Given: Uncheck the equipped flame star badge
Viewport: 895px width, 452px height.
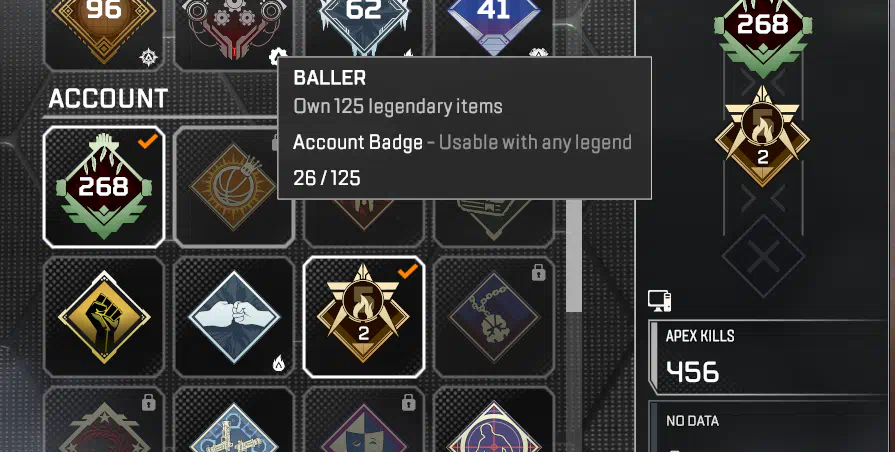Looking at the screenshot, I should tap(408, 272).
